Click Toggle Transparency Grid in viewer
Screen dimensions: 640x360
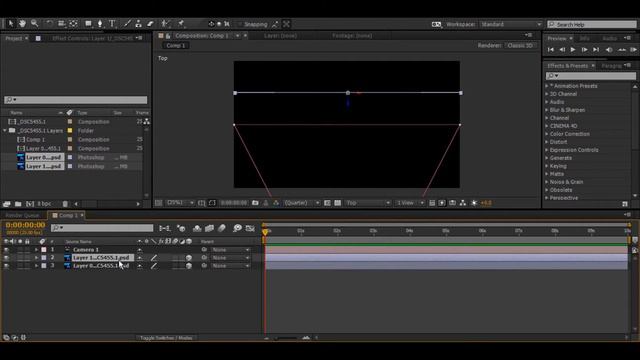338,203
